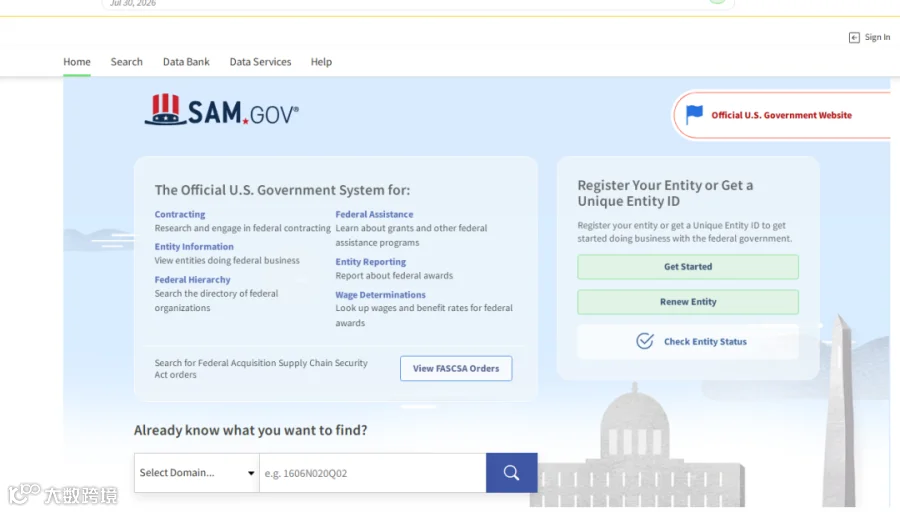Click the Renew Entity button

(x=688, y=302)
